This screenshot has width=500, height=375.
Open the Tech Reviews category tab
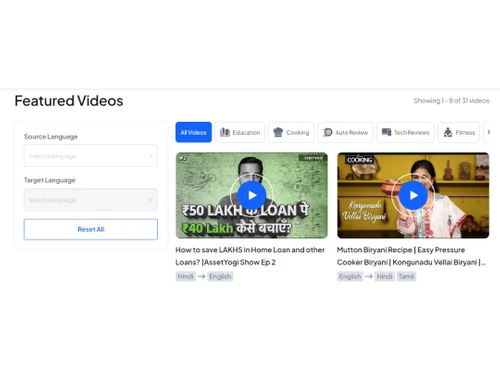tap(405, 132)
